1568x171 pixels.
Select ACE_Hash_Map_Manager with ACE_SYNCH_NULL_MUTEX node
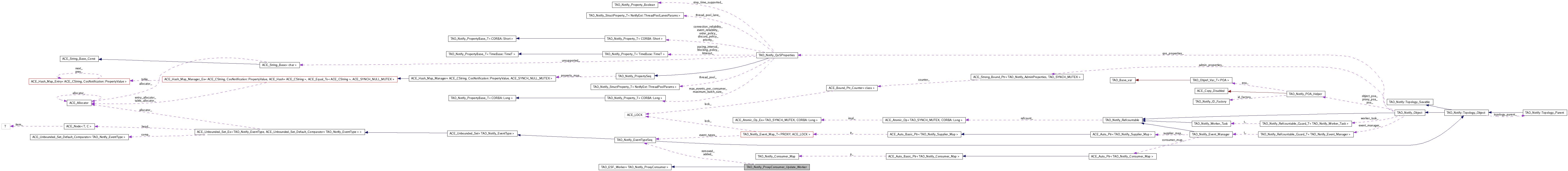pyautogui.click(x=482, y=78)
